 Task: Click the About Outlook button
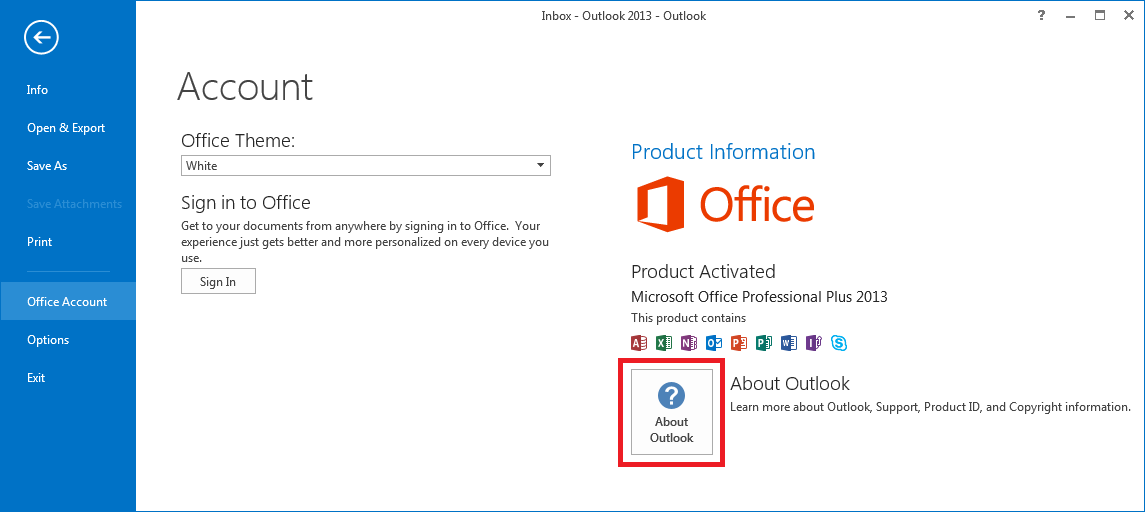671,413
